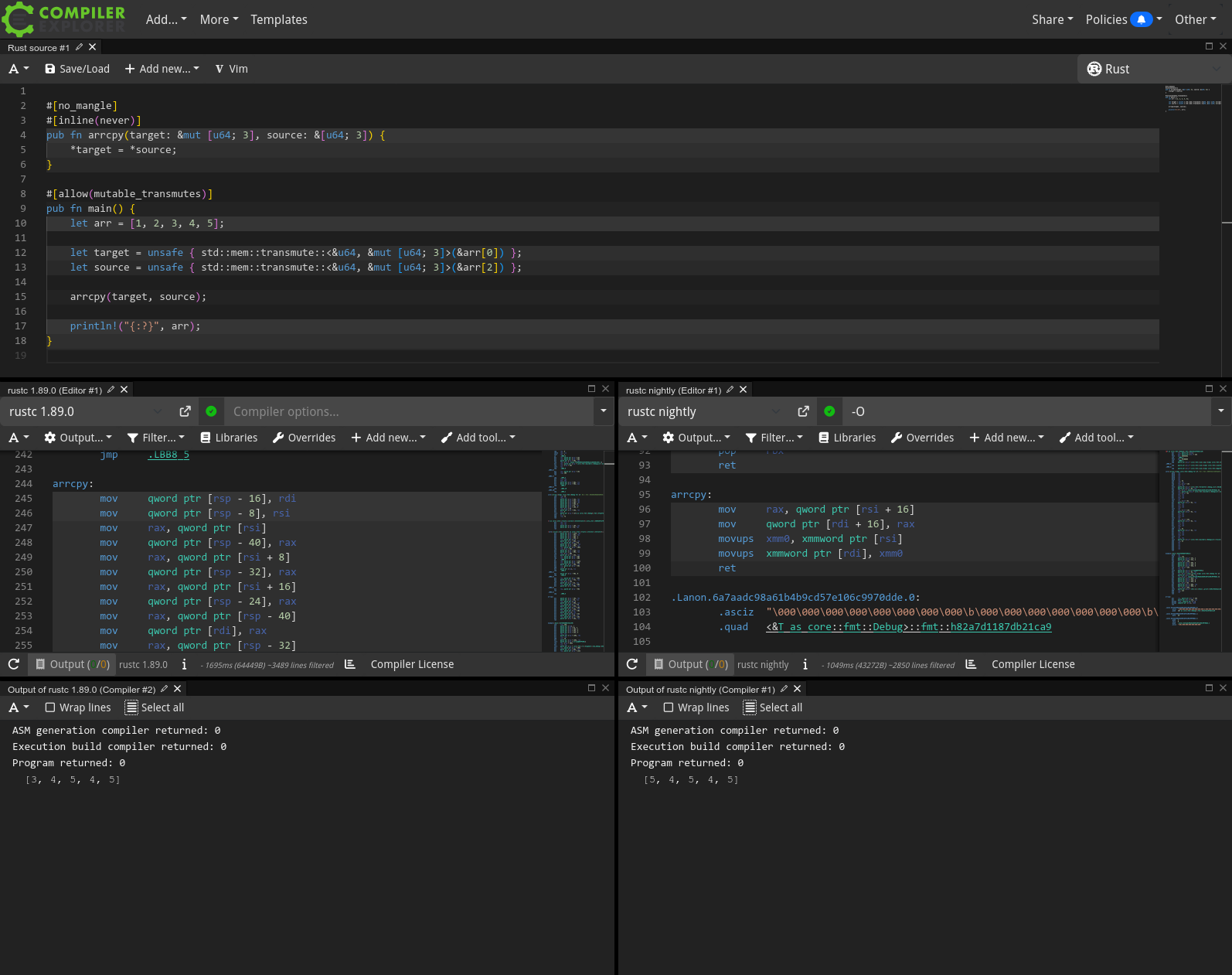Show compiler info icon for rustc nightly
The width and height of the screenshot is (1232, 975).
(805, 664)
